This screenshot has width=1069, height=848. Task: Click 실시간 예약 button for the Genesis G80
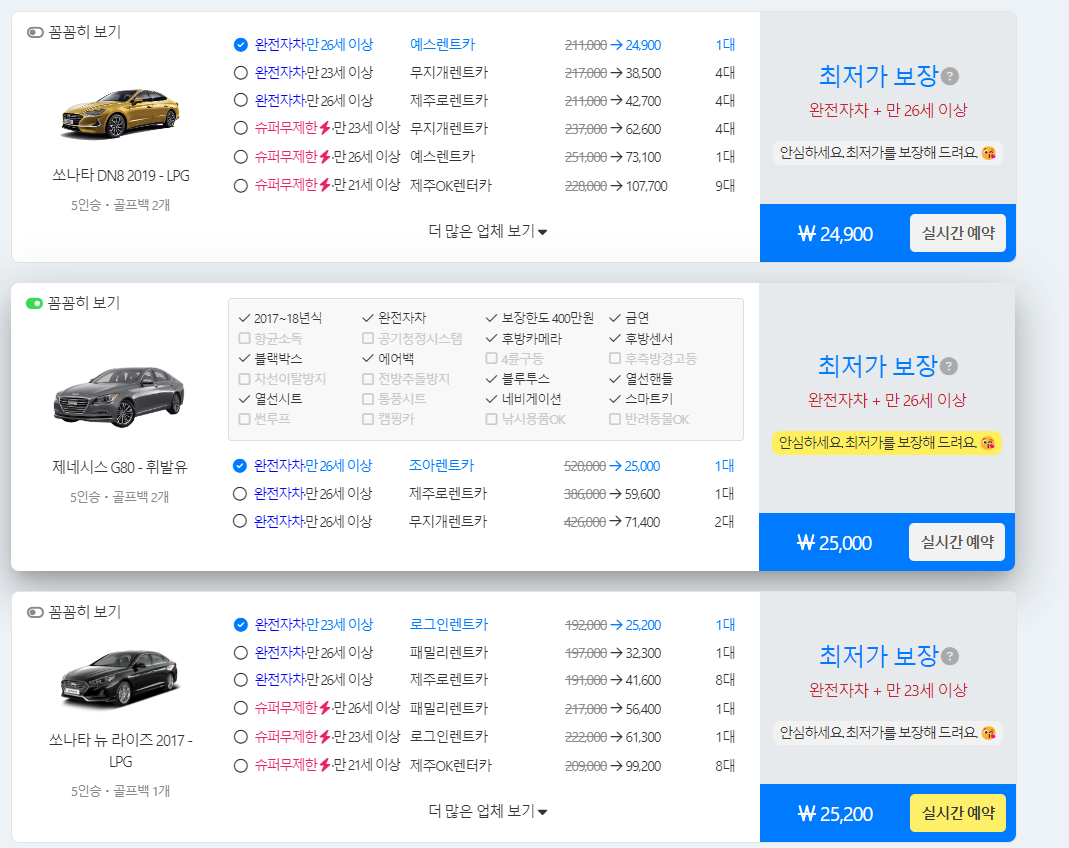pos(957,541)
